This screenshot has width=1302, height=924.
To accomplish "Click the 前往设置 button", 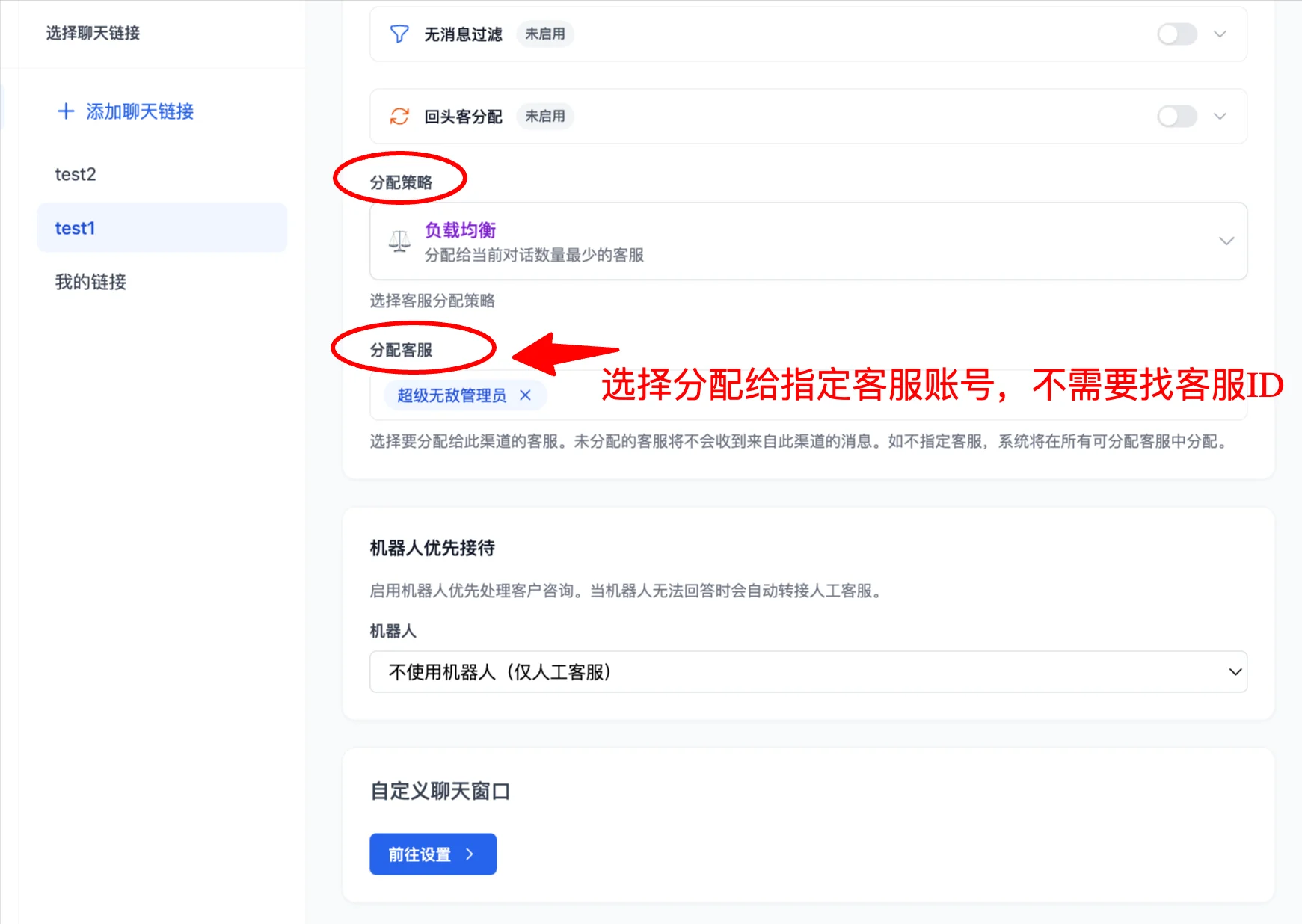I will [432, 854].
